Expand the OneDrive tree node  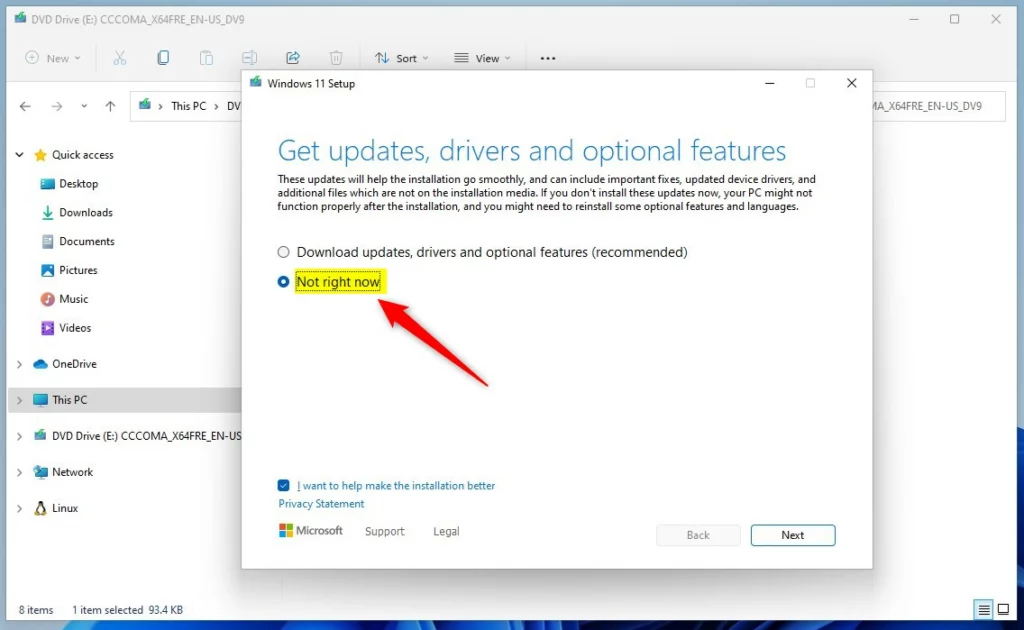click(x=19, y=364)
